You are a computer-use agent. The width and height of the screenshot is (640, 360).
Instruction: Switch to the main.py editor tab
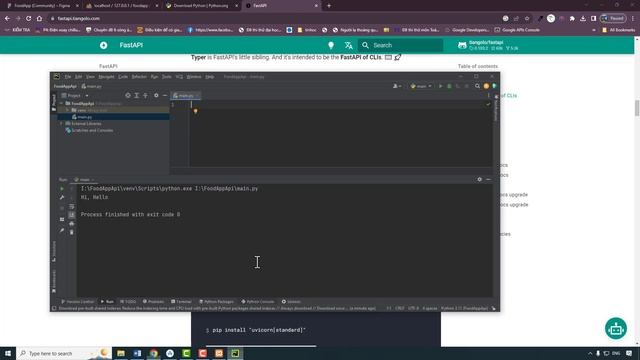tap(186, 96)
